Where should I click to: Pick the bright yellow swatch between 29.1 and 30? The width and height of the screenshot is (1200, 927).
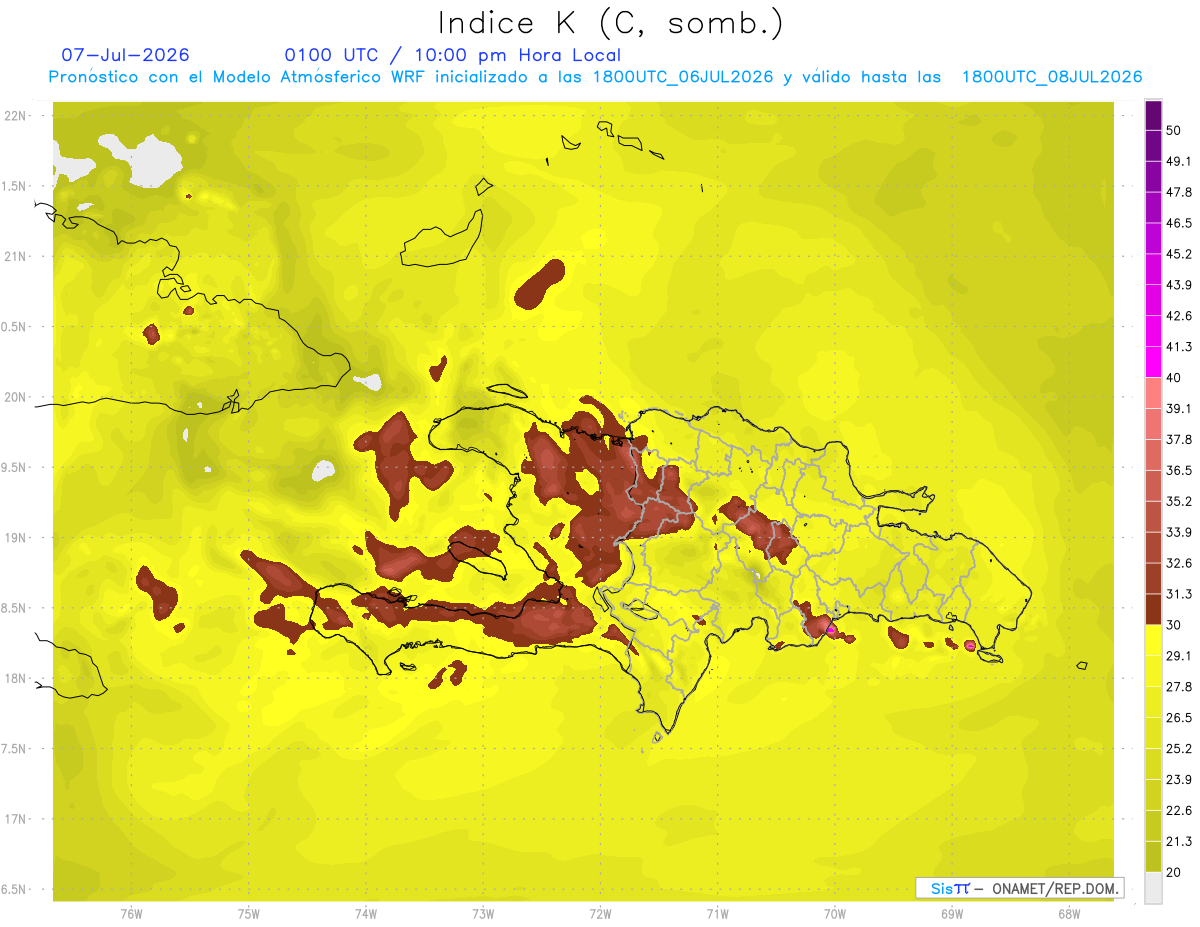tap(1153, 640)
